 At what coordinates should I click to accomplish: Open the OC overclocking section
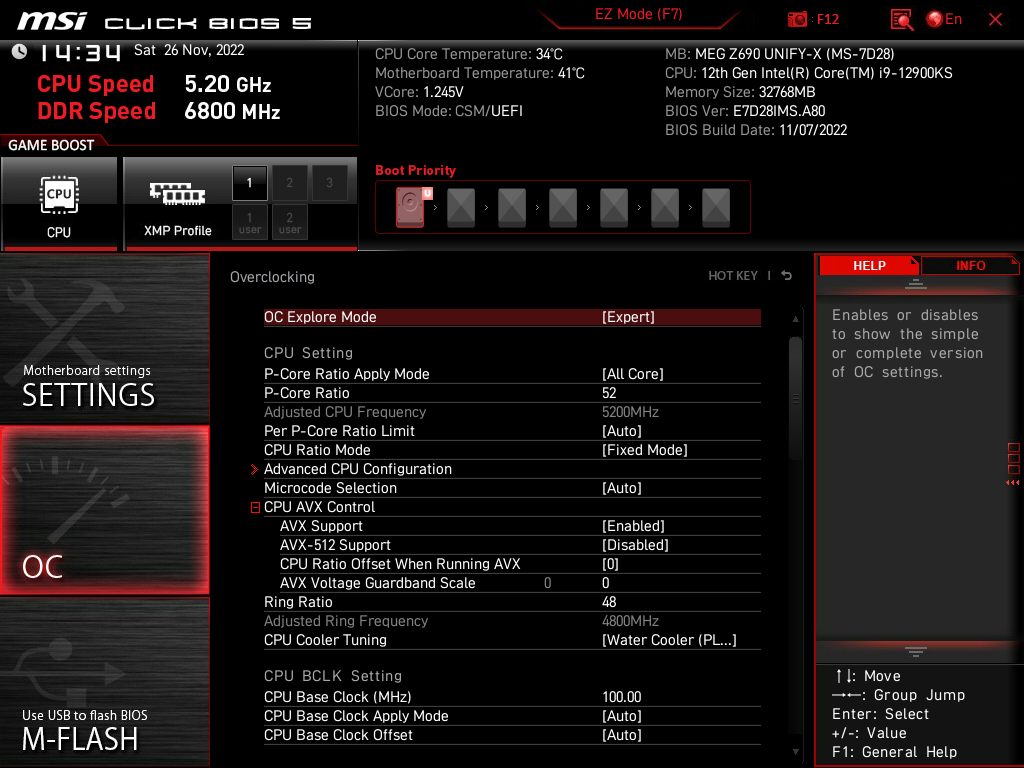104,510
